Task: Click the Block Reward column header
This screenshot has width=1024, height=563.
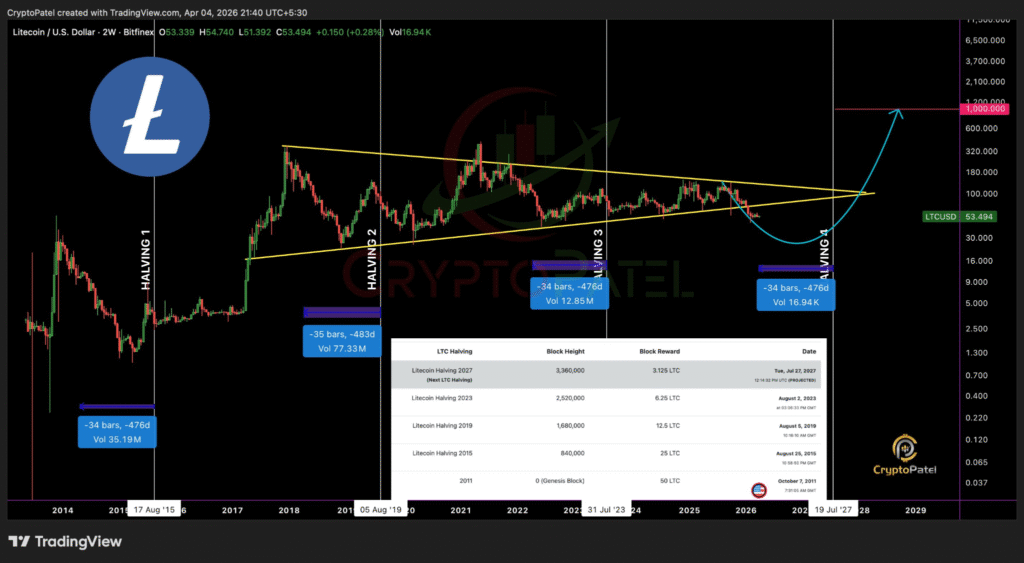Action: click(660, 351)
